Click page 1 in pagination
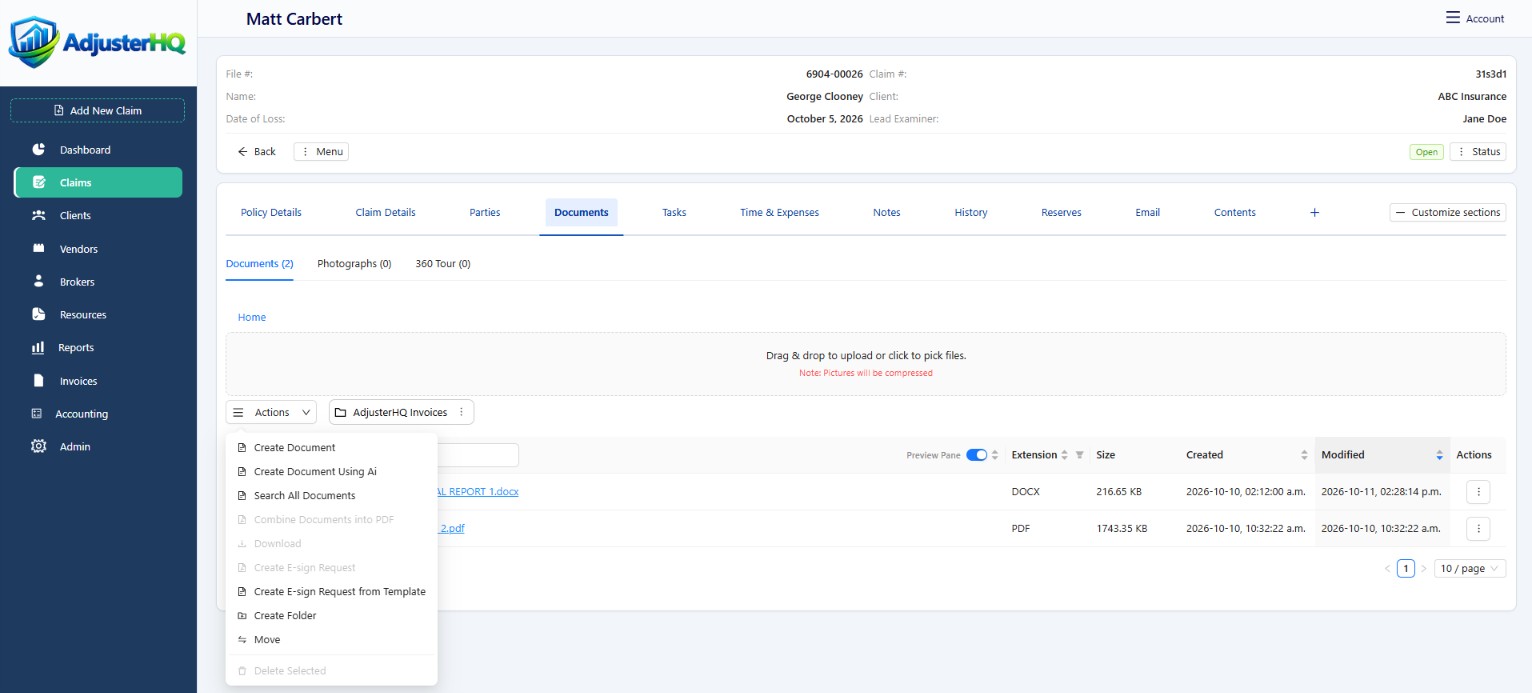The width and height of the screenshot is (1532, 693). [1405, 568]
